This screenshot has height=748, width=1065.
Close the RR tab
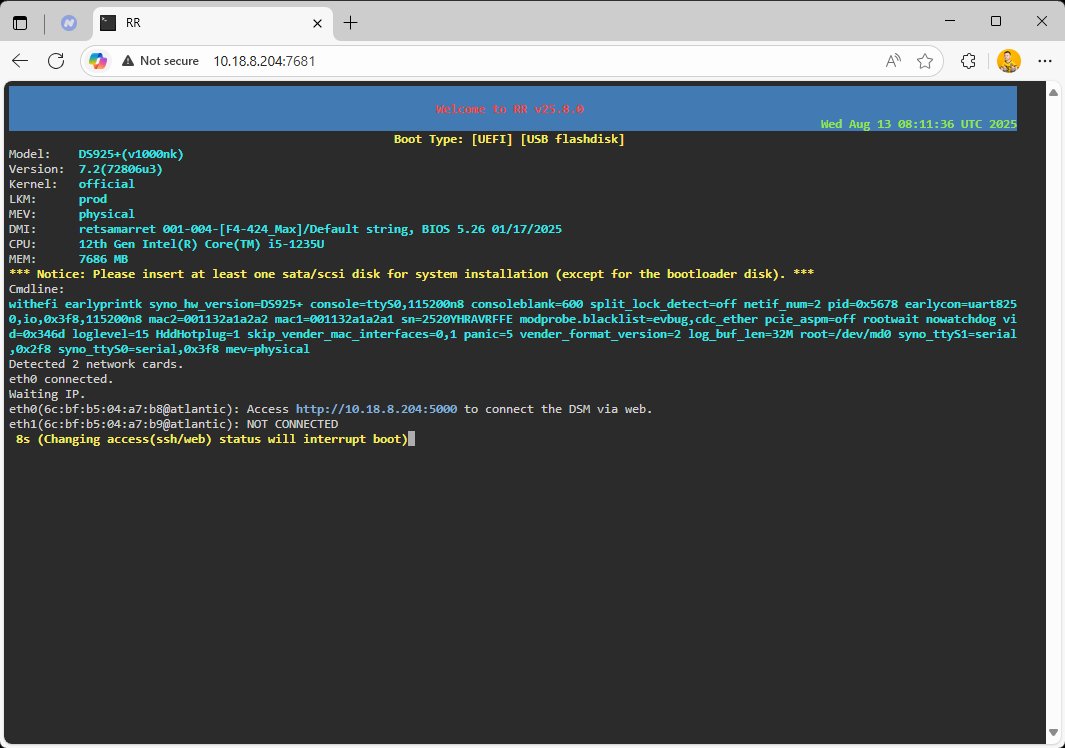coord(317,23)
